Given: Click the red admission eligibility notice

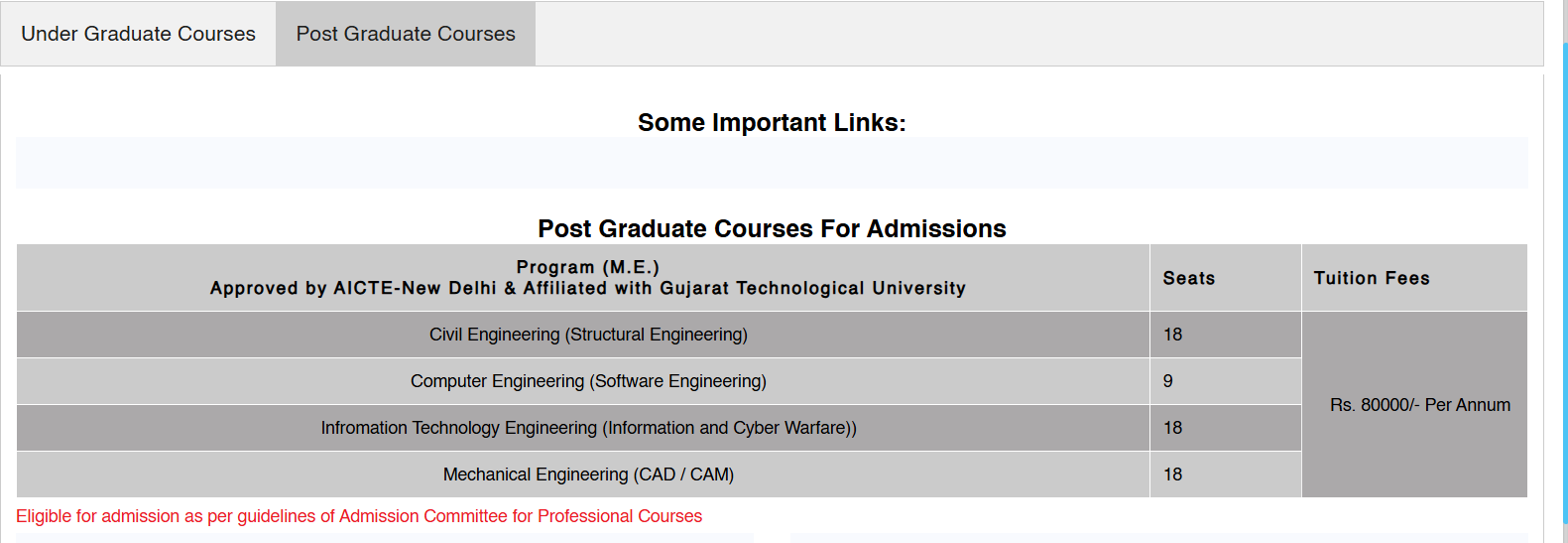Looking at the screenshot, I should tap(359, 516).
